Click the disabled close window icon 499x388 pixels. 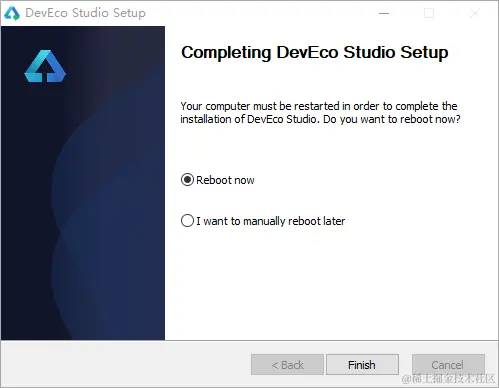[475, 13]
